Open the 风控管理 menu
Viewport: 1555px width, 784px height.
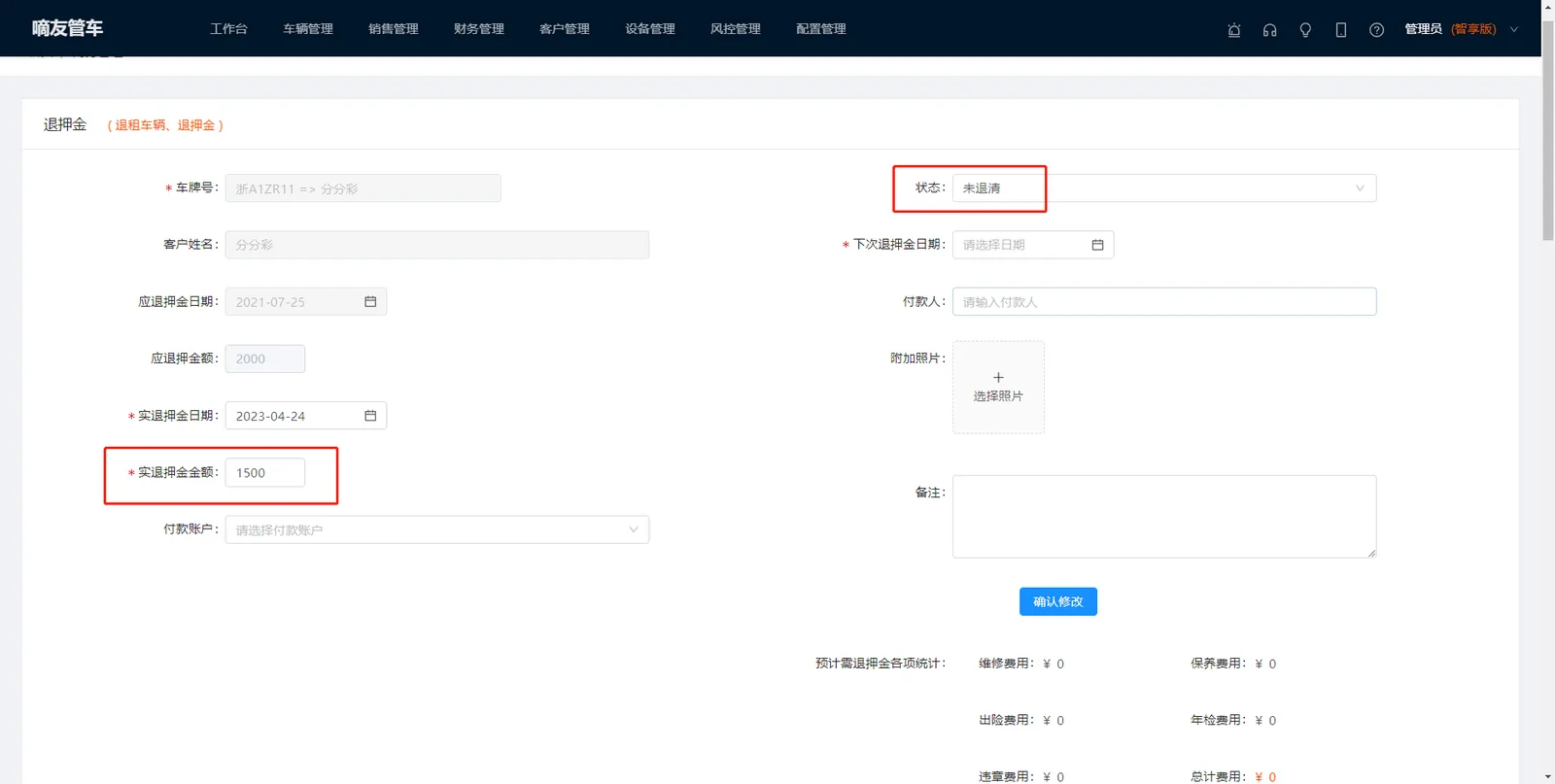[x=736, y=29]
